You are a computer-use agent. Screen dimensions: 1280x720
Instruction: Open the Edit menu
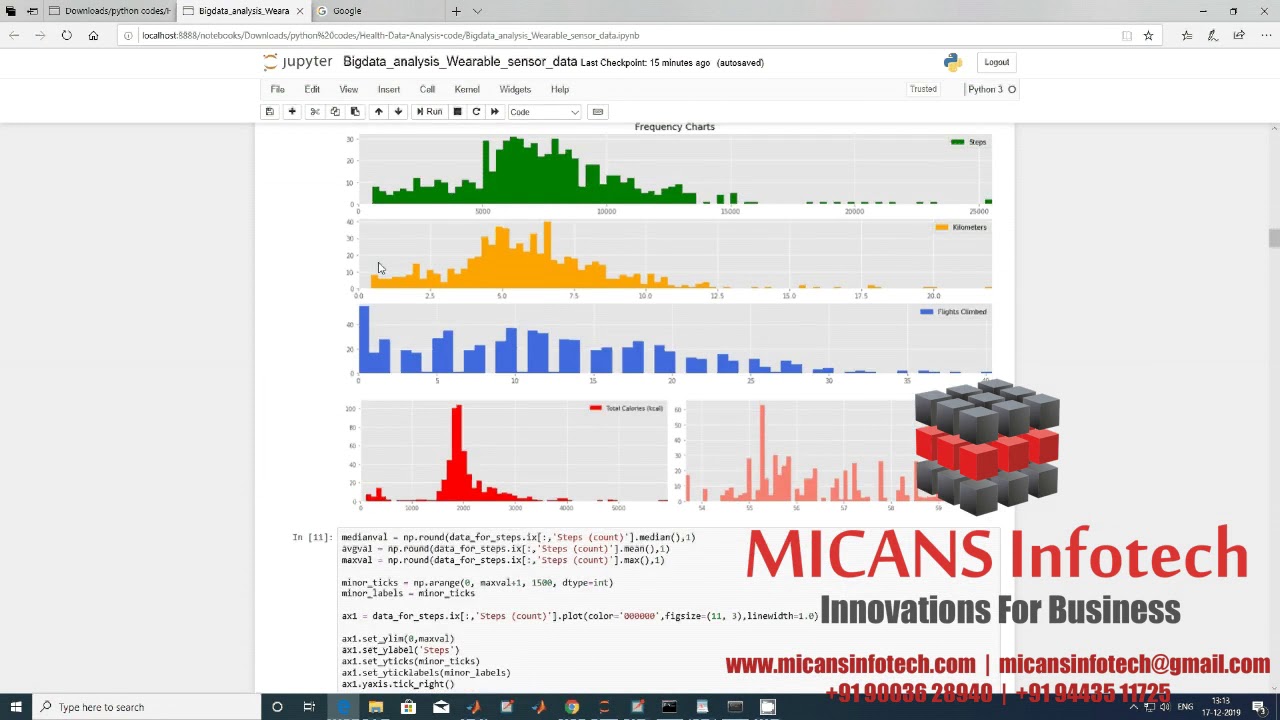click(x=312, y=89)
